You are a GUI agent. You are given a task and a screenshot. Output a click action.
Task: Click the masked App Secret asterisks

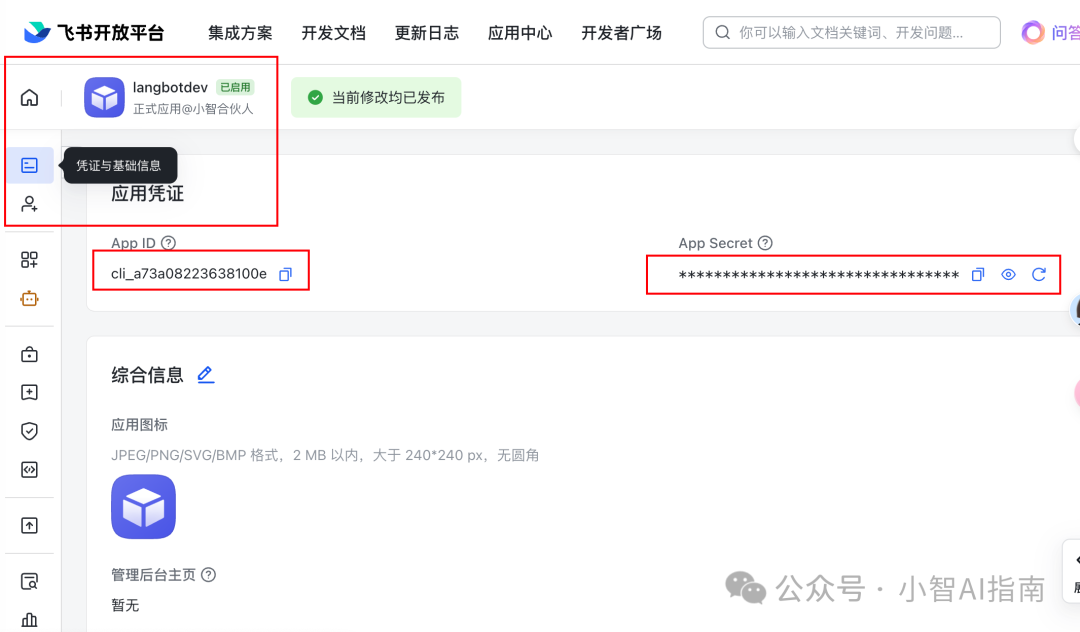point(818,275)
